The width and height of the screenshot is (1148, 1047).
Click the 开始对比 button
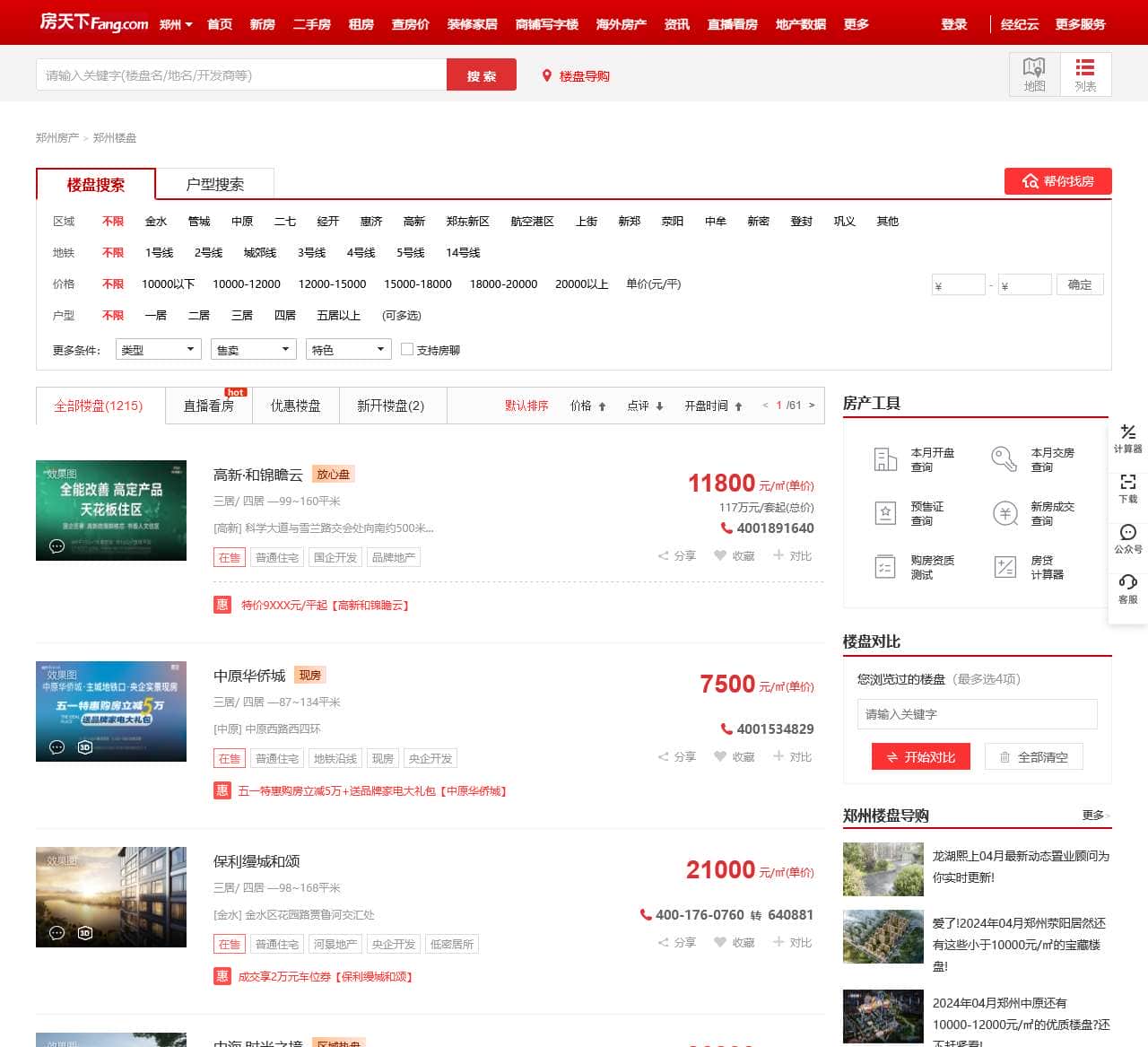coord(921,757)
